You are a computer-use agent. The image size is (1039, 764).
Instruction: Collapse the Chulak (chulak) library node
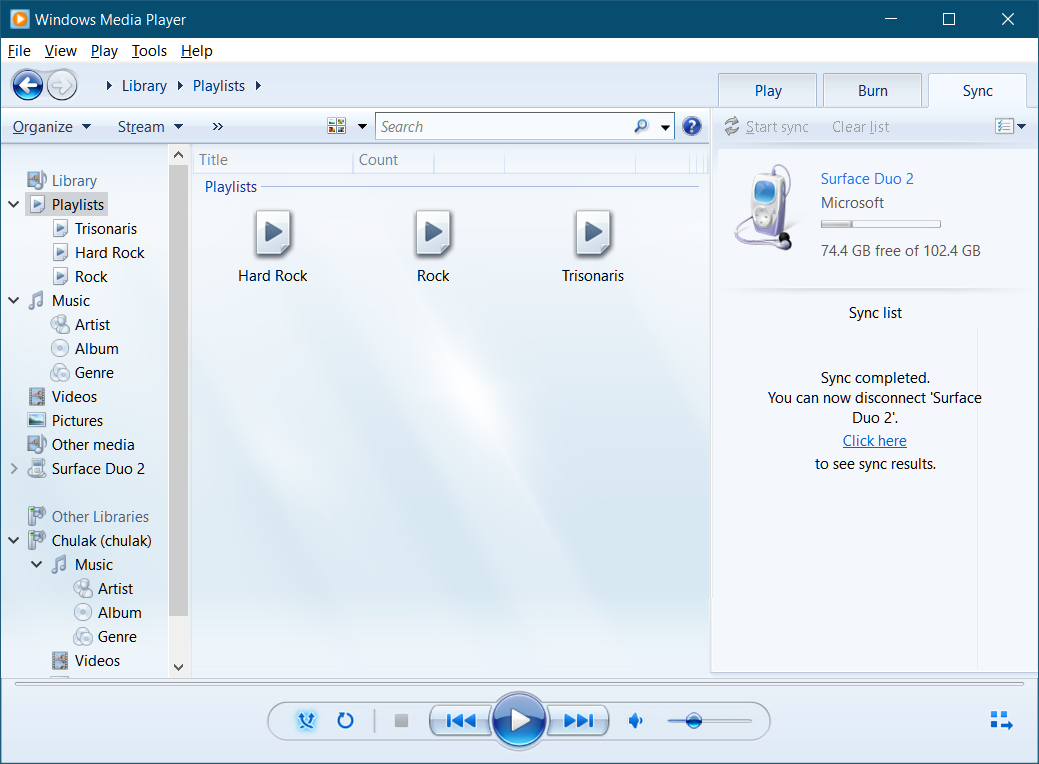[x=14, y=540]
